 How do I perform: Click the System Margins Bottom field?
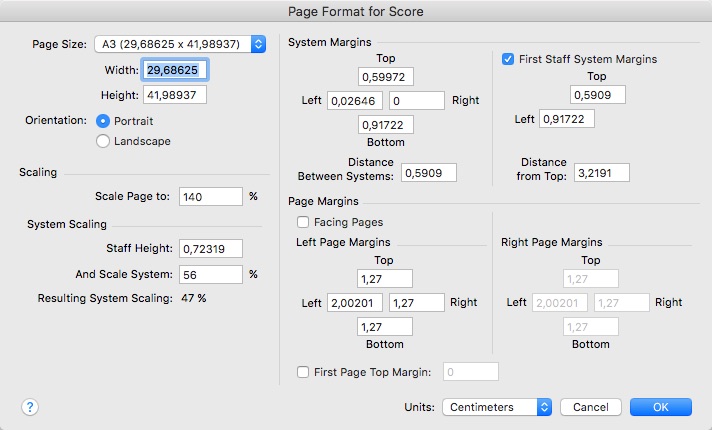tap(385, 125)
